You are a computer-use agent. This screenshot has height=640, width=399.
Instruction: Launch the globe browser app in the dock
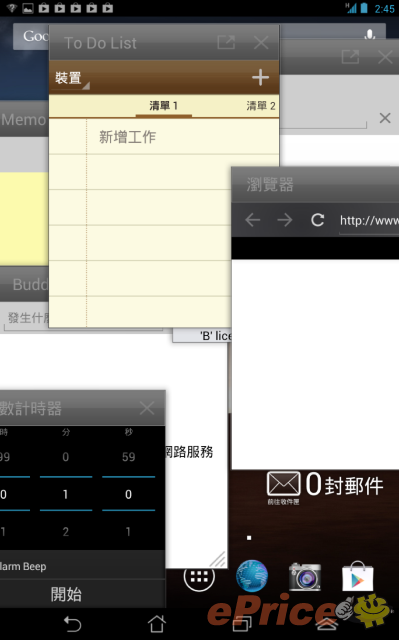coord(252,576)
